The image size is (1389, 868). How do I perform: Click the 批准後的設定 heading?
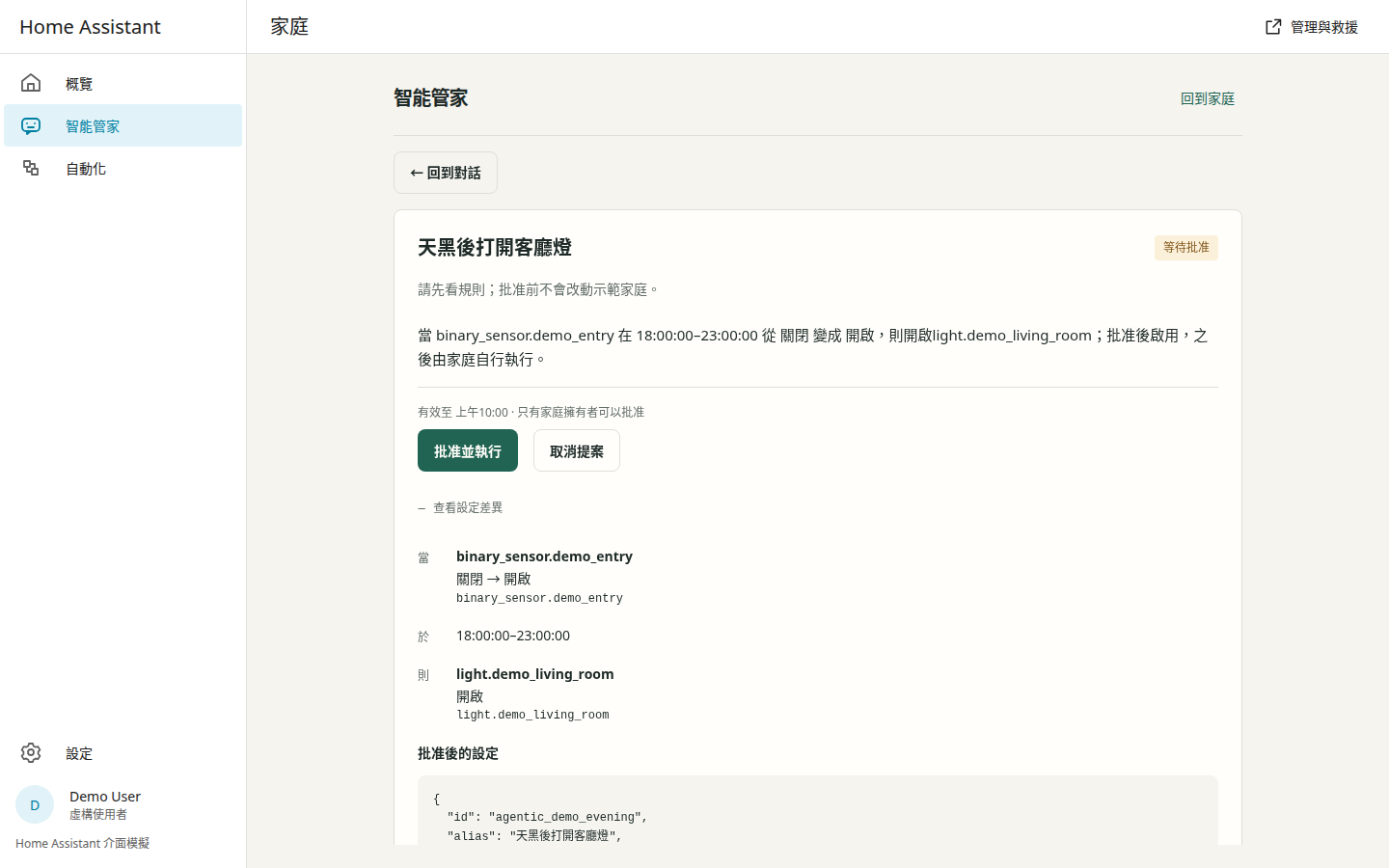pyautogui.click(x=458, y=753)
